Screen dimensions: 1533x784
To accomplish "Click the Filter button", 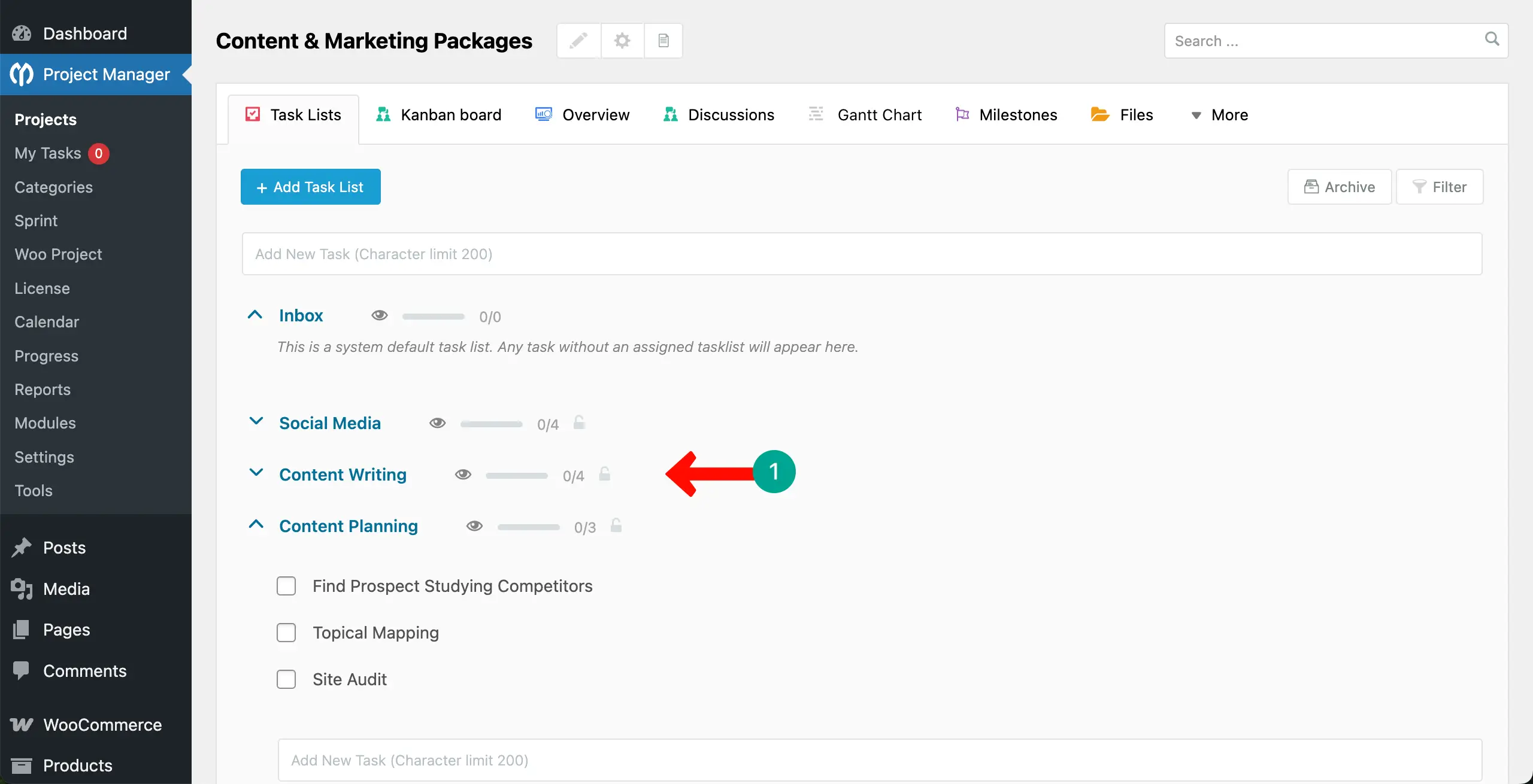I will 1440,187.
